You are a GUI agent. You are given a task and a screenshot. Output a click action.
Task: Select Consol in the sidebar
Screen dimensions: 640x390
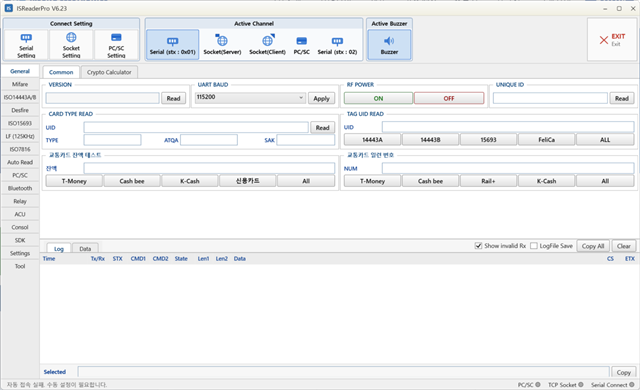tap(20, 227)
